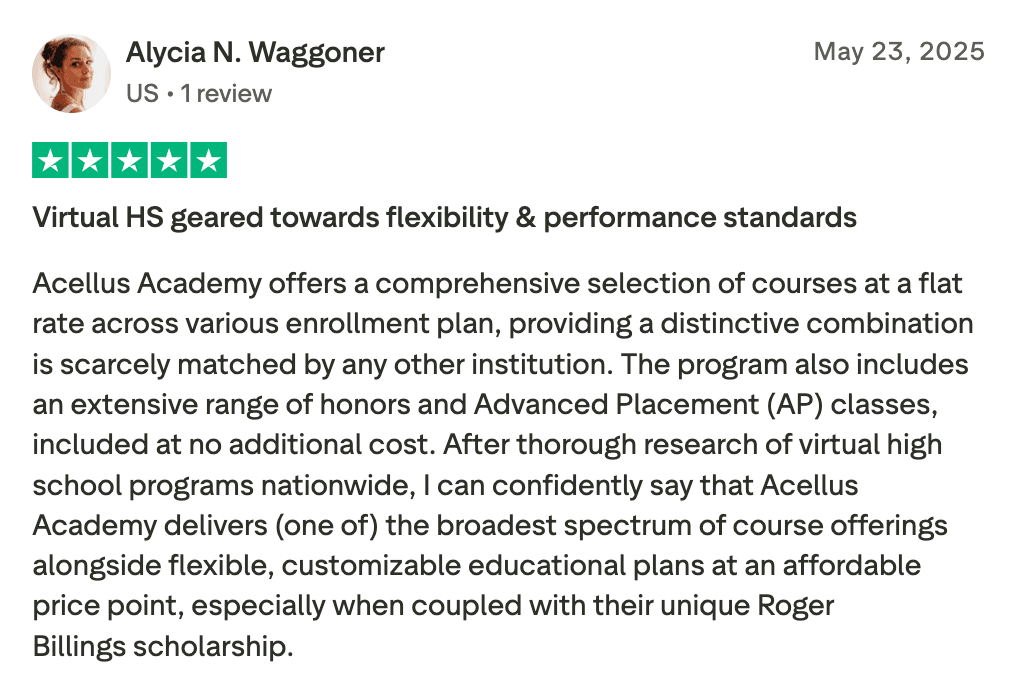Click the word "Roger" in the review
The image size is (1034, 692).
796,606
